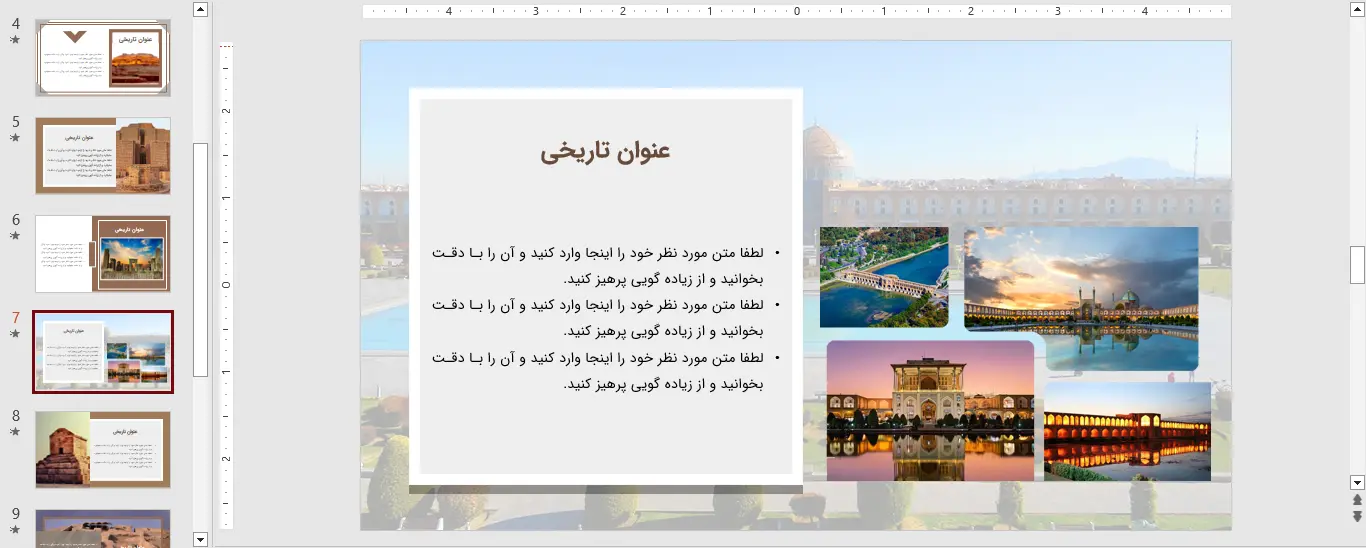This screenshot has width=1366, height=548.
Task: Click the animation star under slide 5
Action: pyautogui.click(x=15, y=138)
